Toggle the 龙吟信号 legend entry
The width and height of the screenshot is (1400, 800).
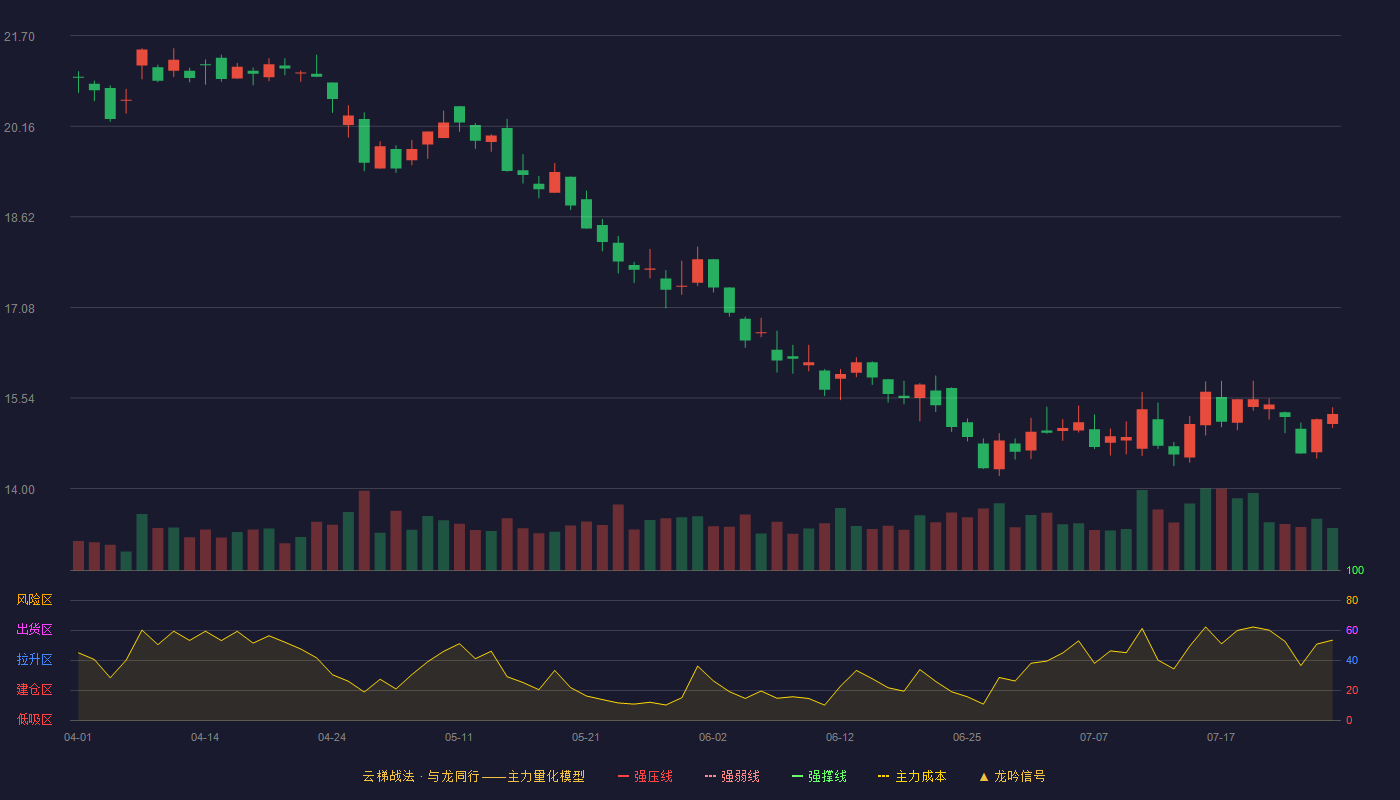tap(1012, 776)
